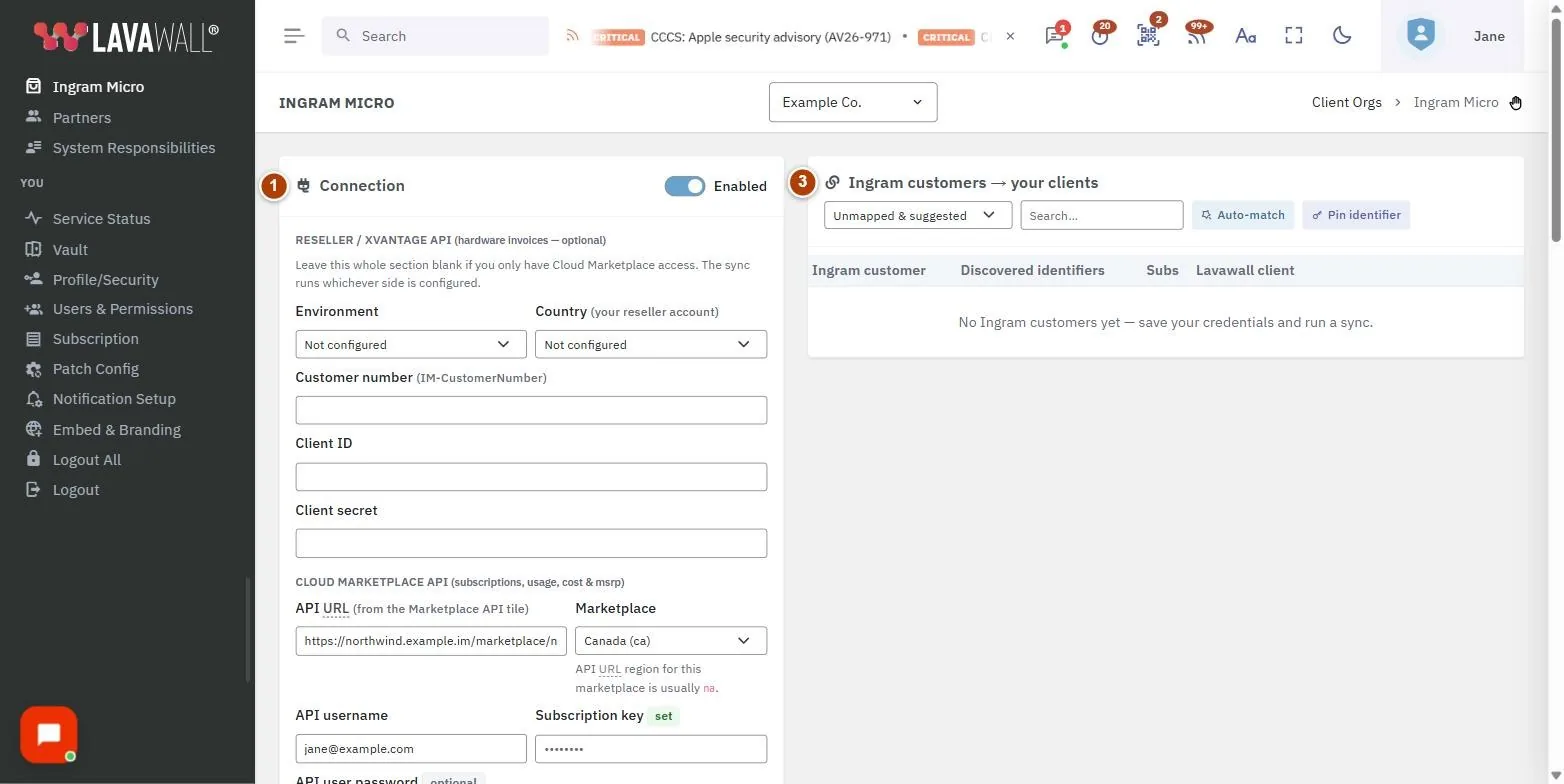This screenshot has width=1564, height=784.
Task: Open the font size Aa icon
Action: point(1245,36)
